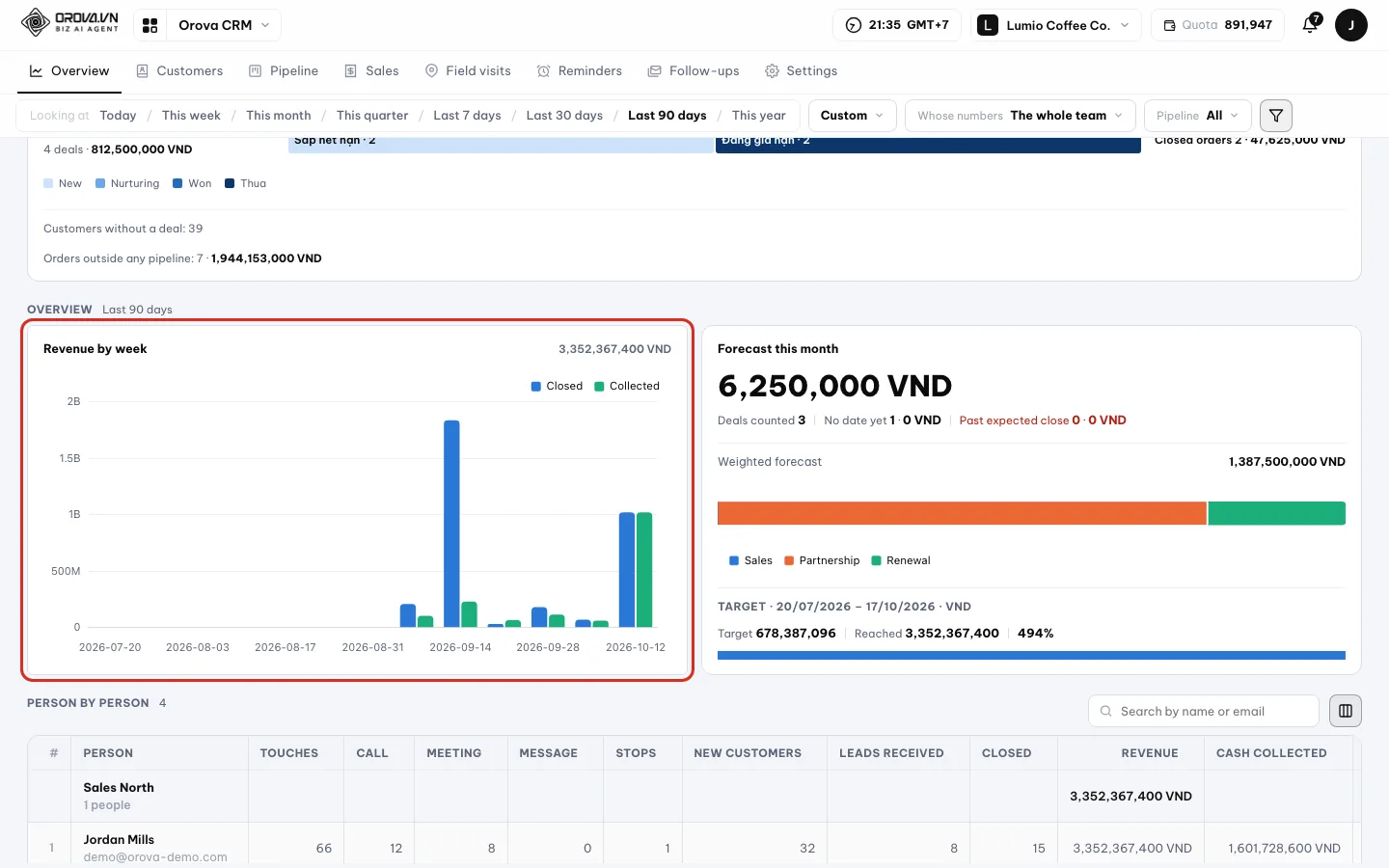Image resolution: width=1389 pixels, height=868 pixels.
Task: Click the Quota wallet icon
Action: (x=1169, y=25)
